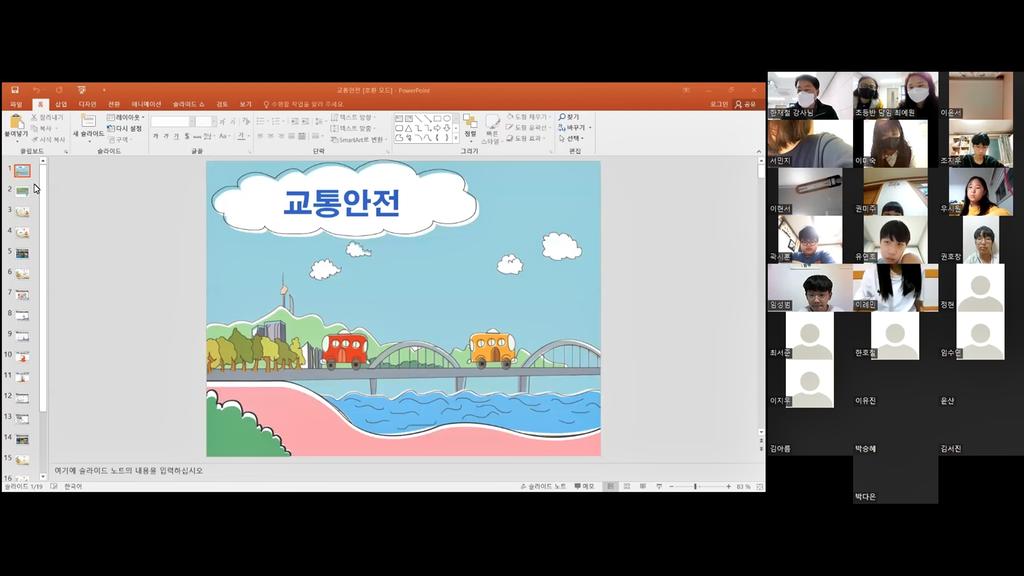Open 선택 (Select) dropdown in 편집 group
Viewport: 1024px width, 576px height.
(571, 138)
